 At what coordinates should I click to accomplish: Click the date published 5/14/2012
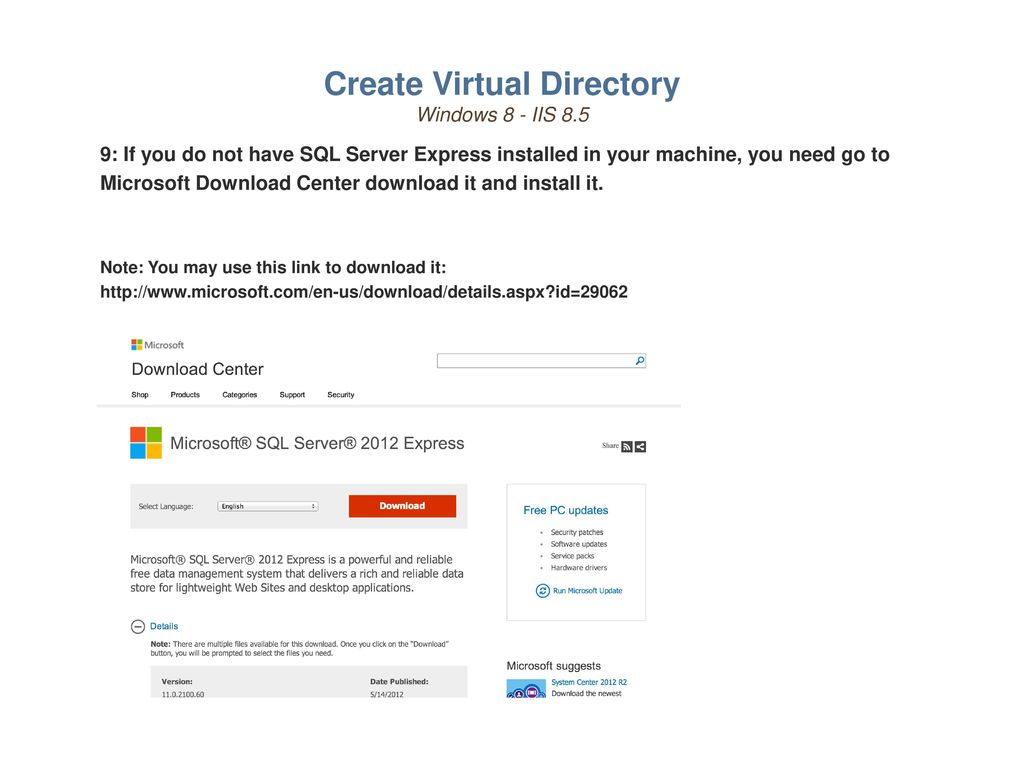387,694
